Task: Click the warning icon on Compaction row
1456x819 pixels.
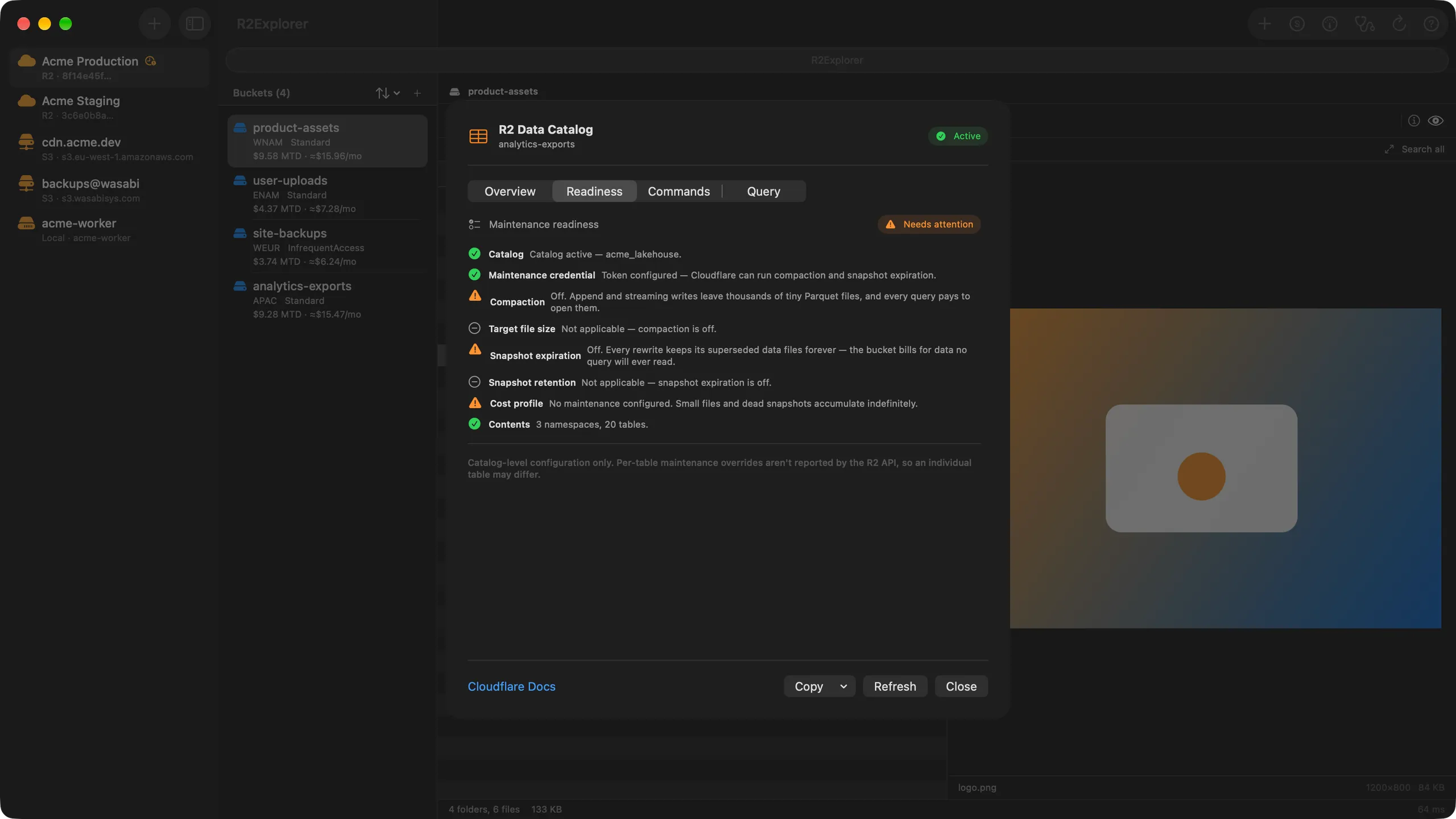Action: tap(475, 296)
